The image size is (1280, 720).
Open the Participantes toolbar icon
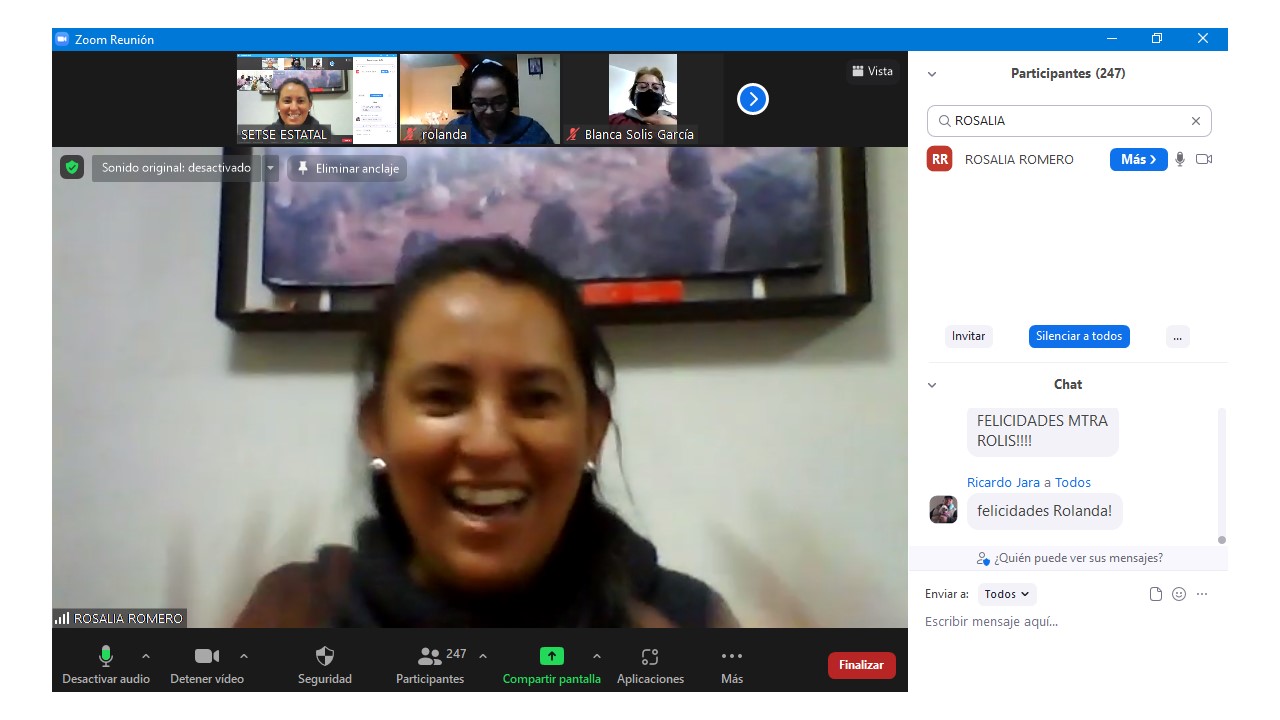click(x=430, y=657)
